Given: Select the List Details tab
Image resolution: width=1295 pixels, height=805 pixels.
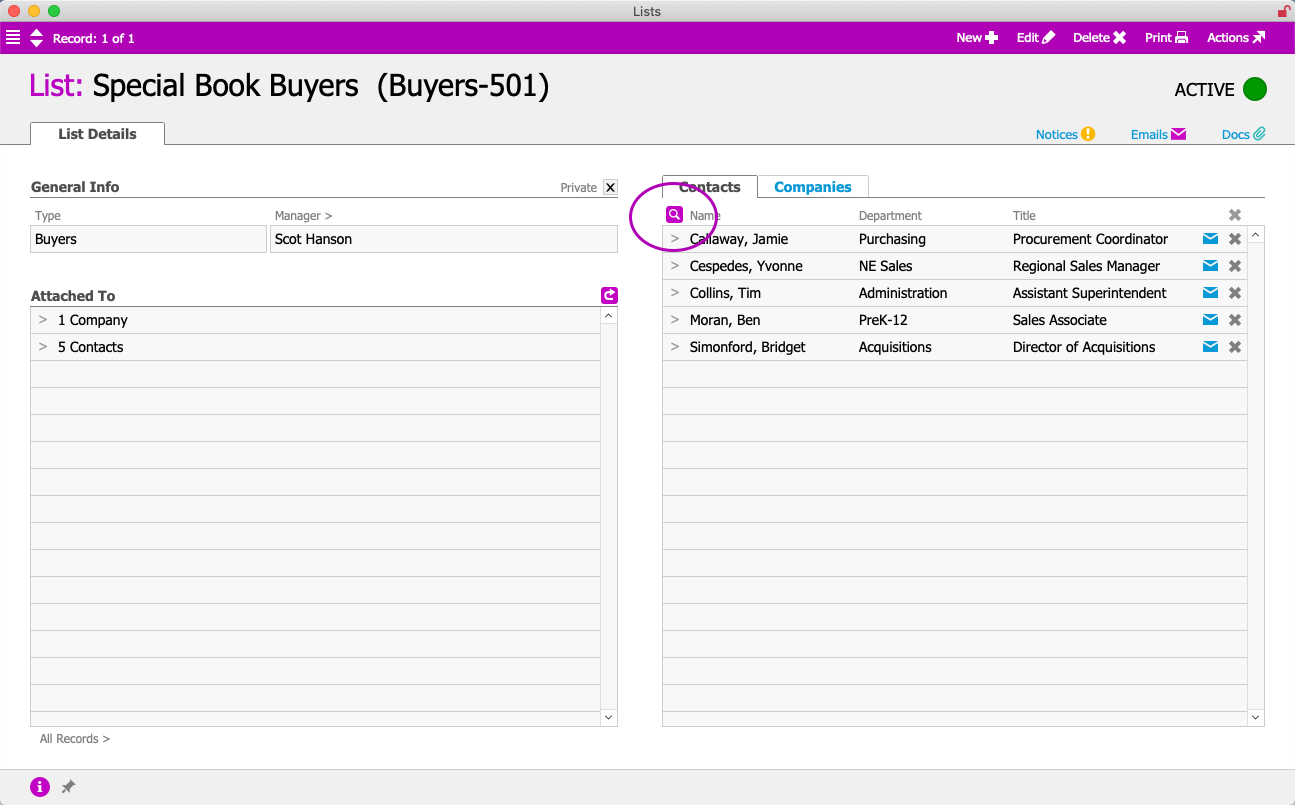Looking at the screenshot, I should click(x=97, y=134).
